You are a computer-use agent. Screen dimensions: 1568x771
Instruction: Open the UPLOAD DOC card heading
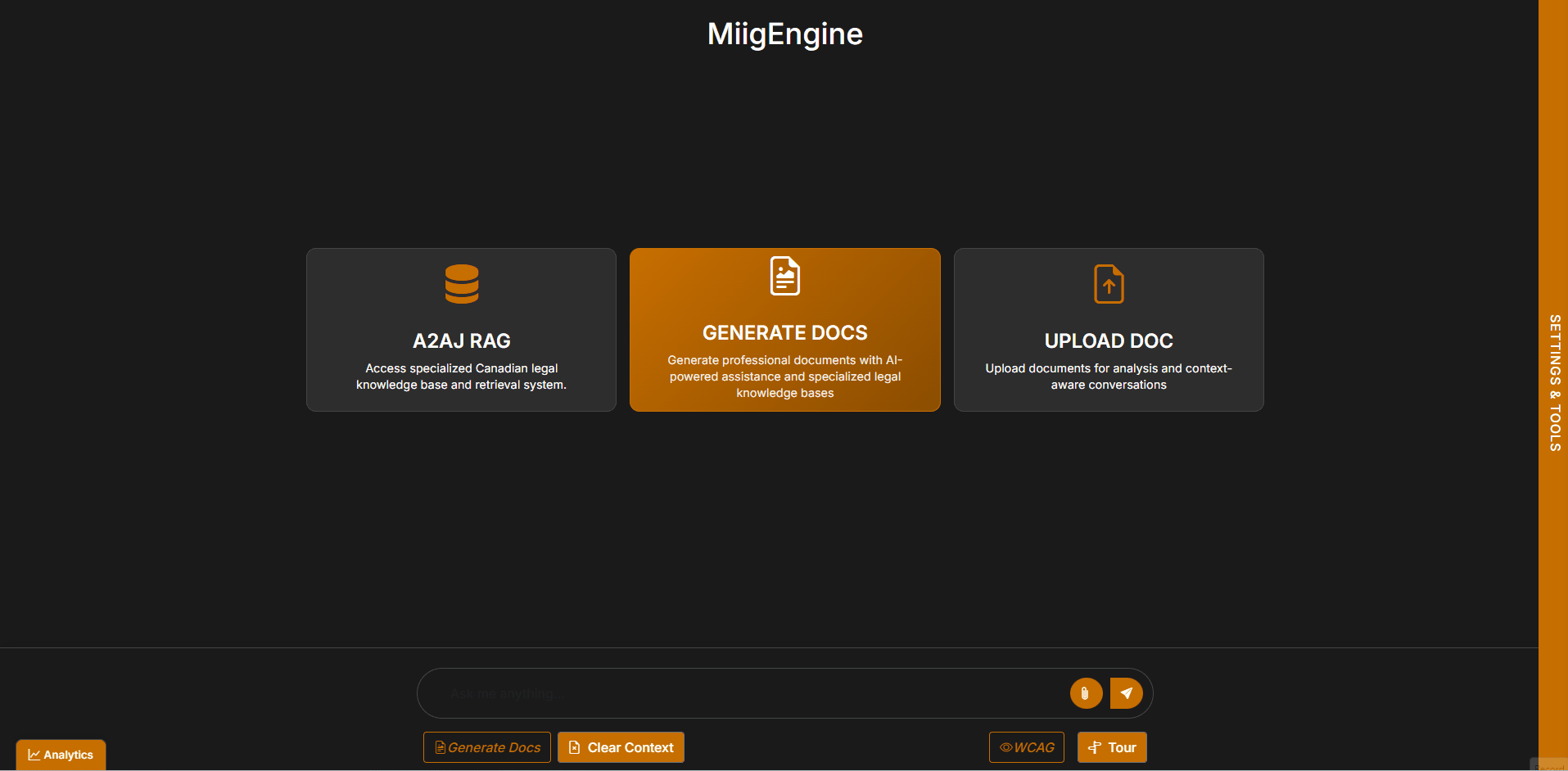coord(1109,340)
